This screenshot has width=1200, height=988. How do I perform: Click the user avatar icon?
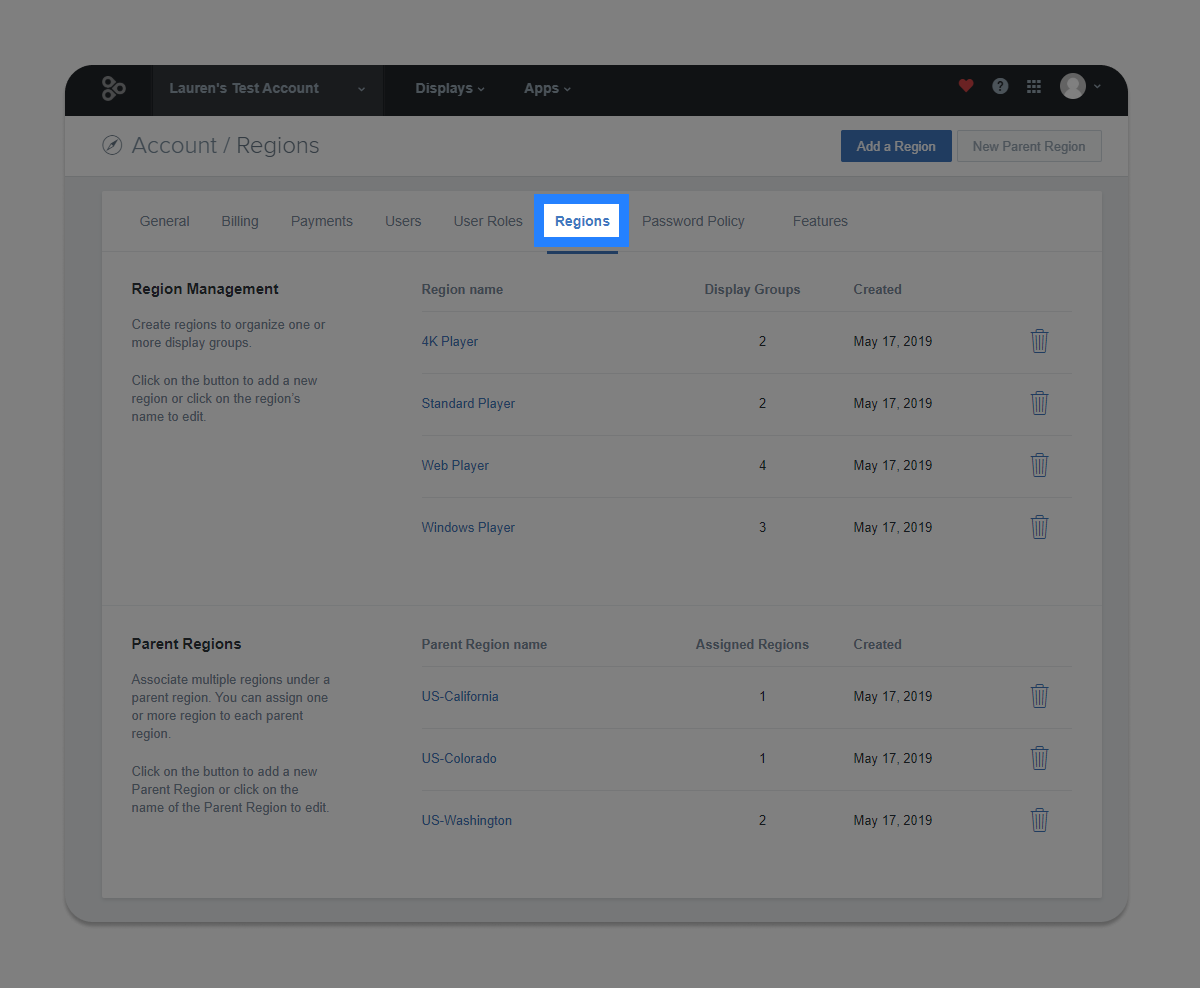pyautogui.click(x=1073, y=86)
